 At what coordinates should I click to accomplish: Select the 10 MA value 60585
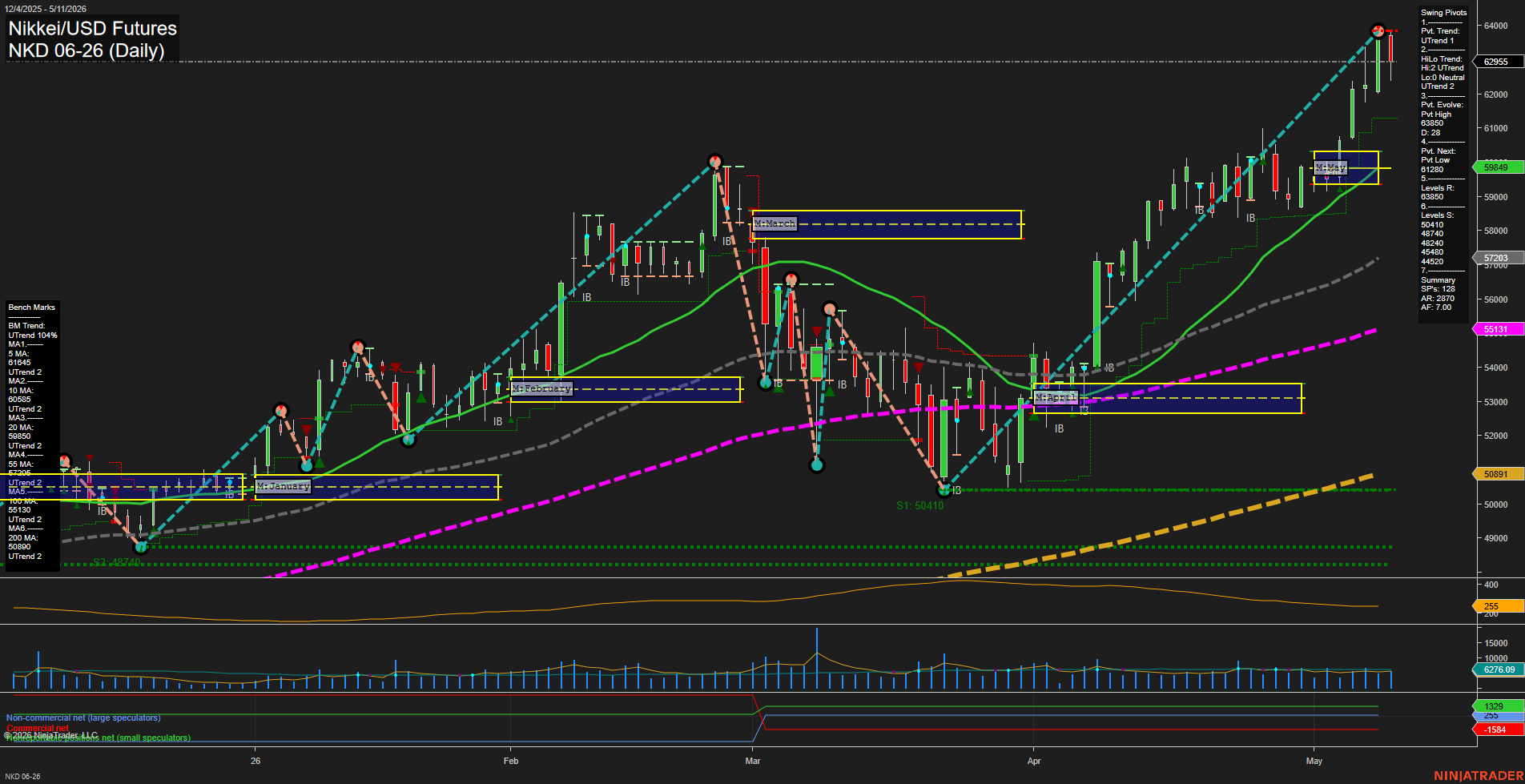tap(19, 400)
